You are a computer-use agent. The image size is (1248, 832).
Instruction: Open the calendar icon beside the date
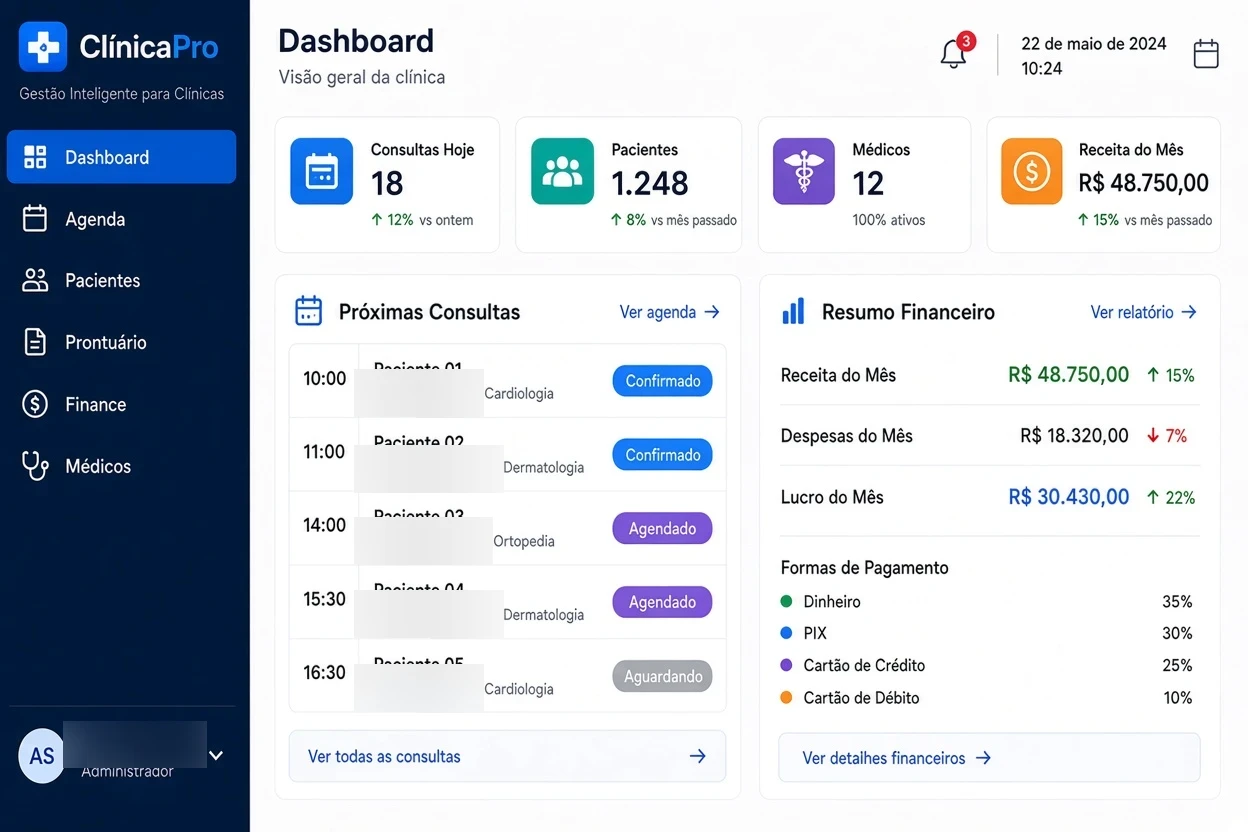tap(1206, 54)
